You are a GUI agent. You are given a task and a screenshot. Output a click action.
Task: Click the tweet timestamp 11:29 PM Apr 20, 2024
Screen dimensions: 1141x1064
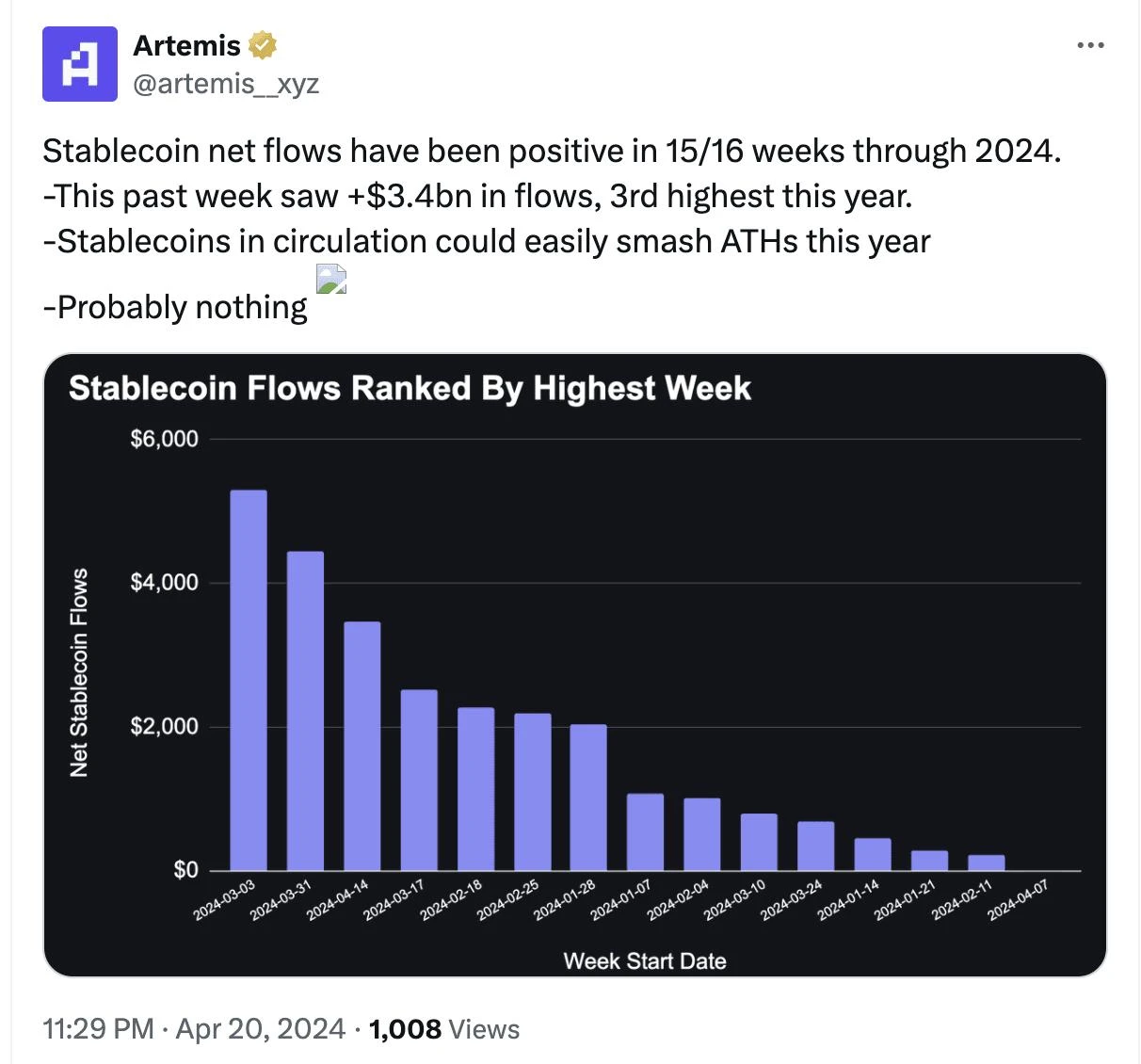pos(193,1029)
